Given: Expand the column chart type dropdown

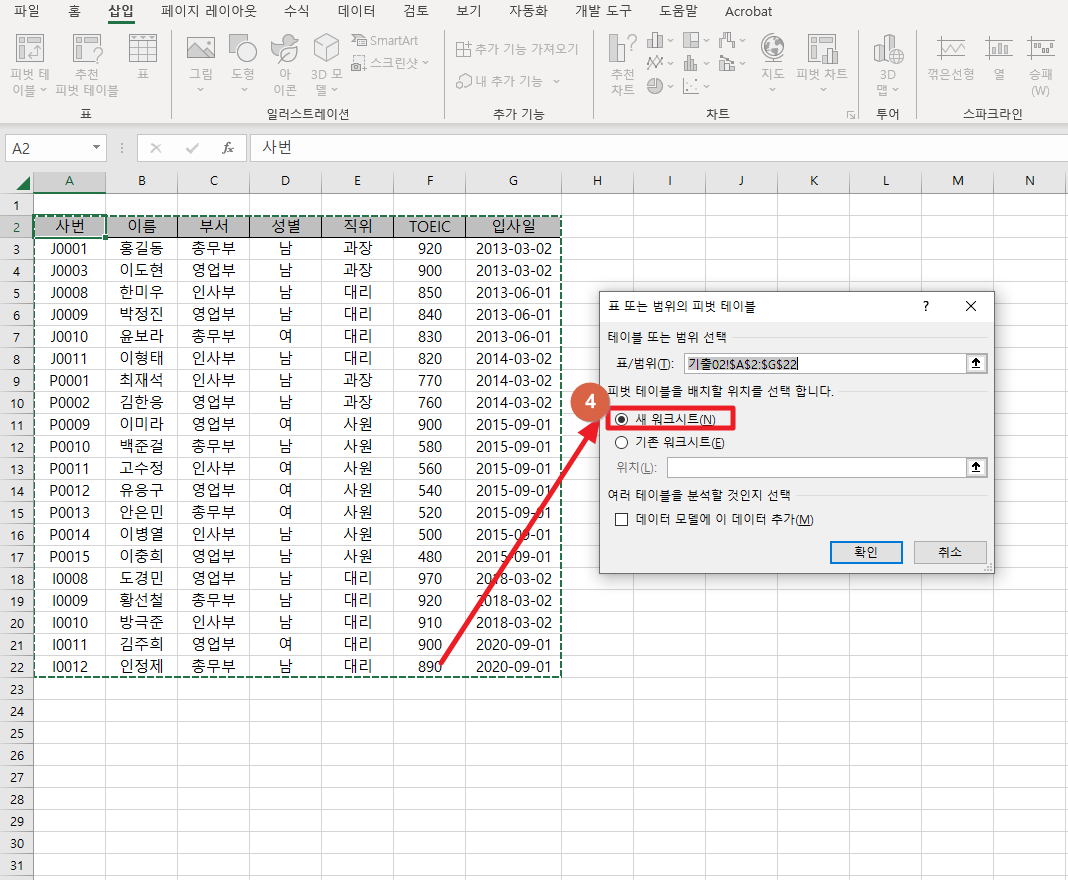Looking at the screenshot, I should 671,40.
